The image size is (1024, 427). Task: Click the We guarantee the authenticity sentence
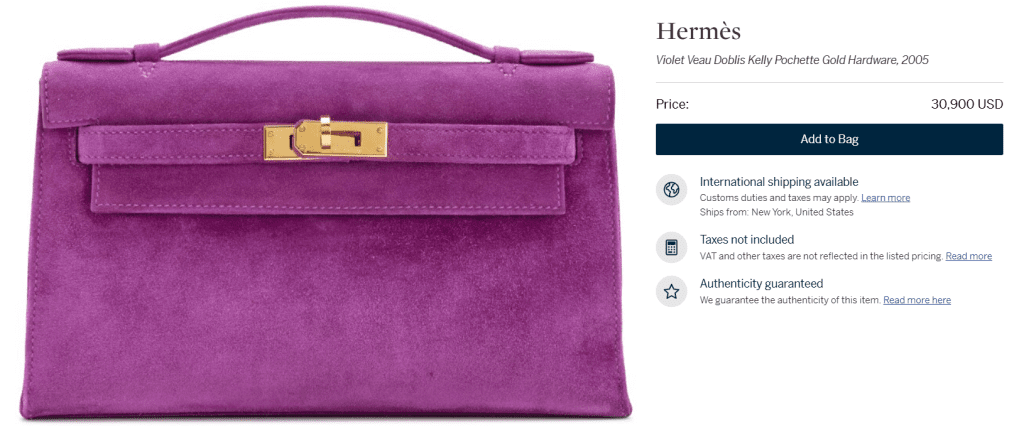click(x=790, y=300)
